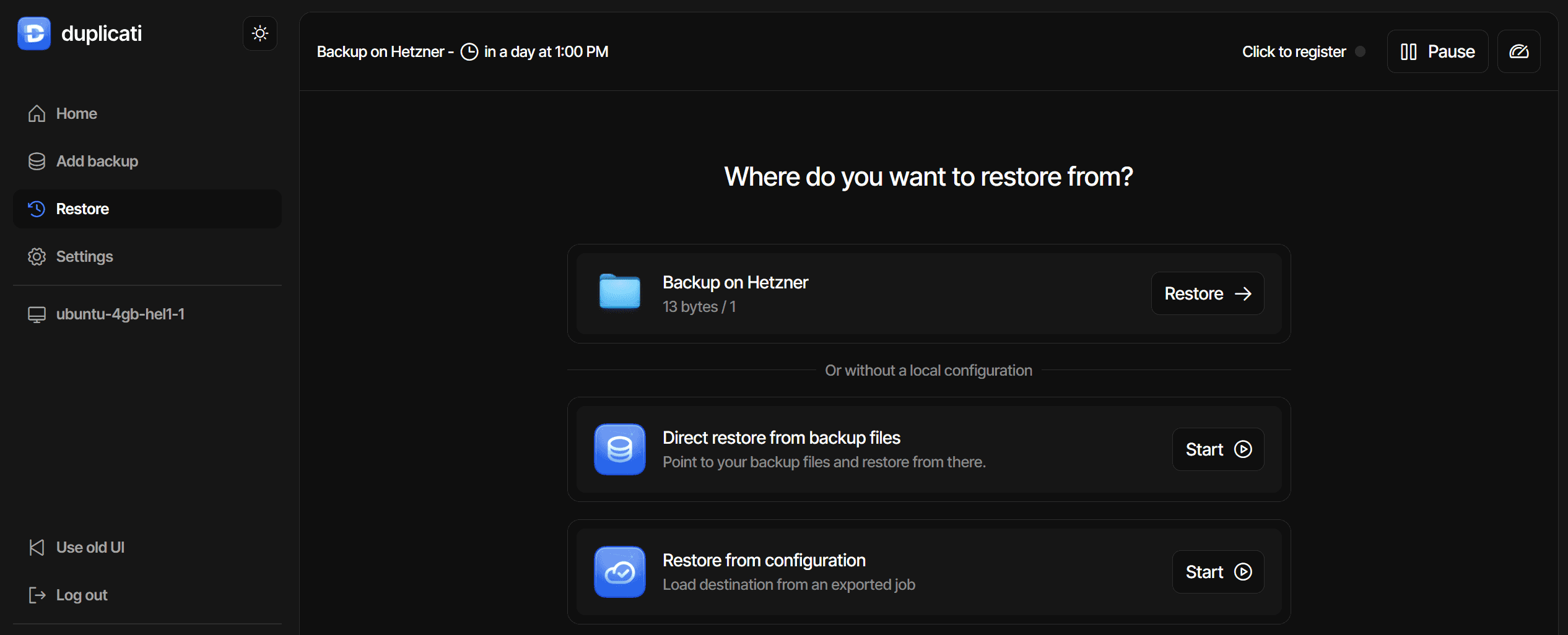The height and width of the screenshot is (635, 1568).
Task: Start restore from configuration
Action: click(1217, 572)
